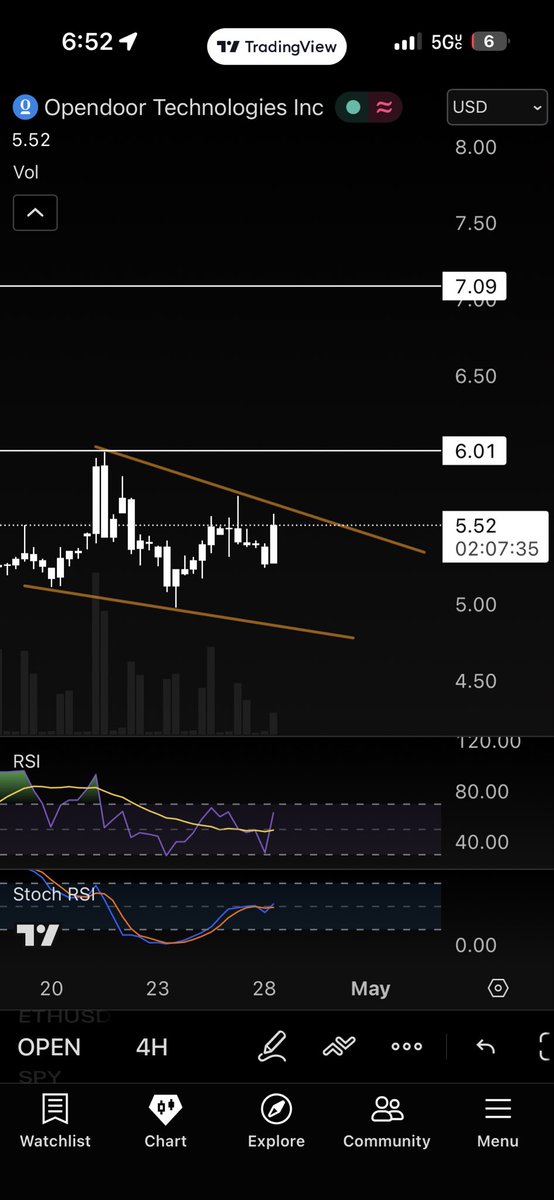Open the USD currency dropdown
Viewport: 554px width, 1200px height.
tap(498, 107)
